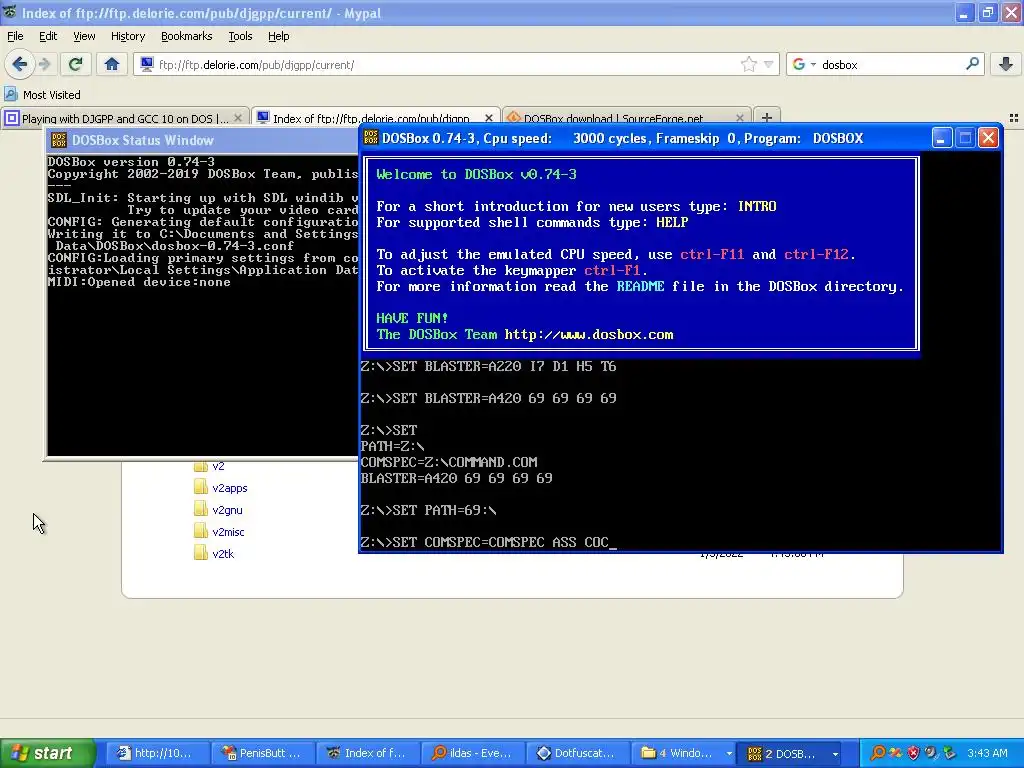Screen dimensions: 1024x768
Task: Open the Bookmarks menu
Action: (186, 36)
